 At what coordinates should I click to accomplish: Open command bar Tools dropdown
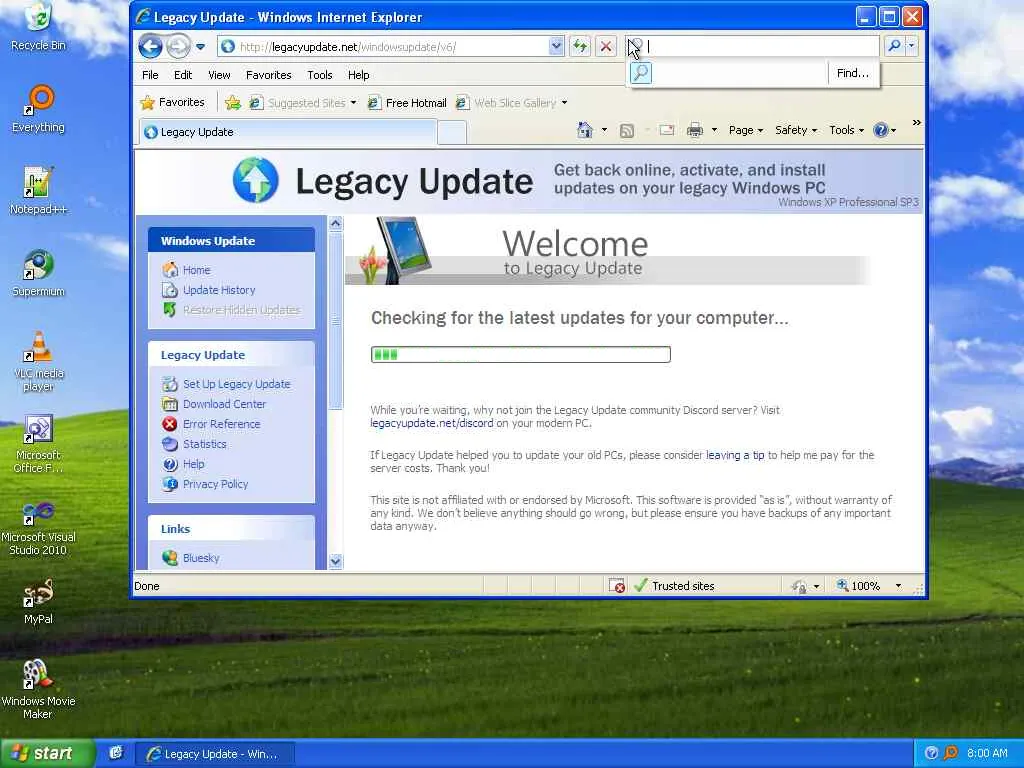pyautogui.click(x=846, y=131)
